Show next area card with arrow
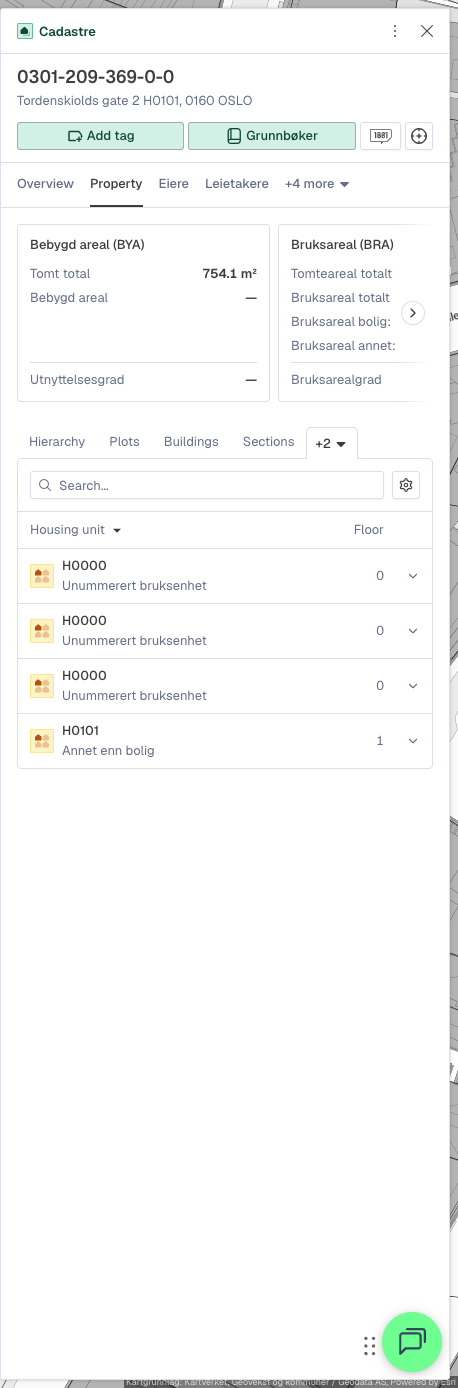This screenshot has width=458, height=1388. tap(413, 313)
